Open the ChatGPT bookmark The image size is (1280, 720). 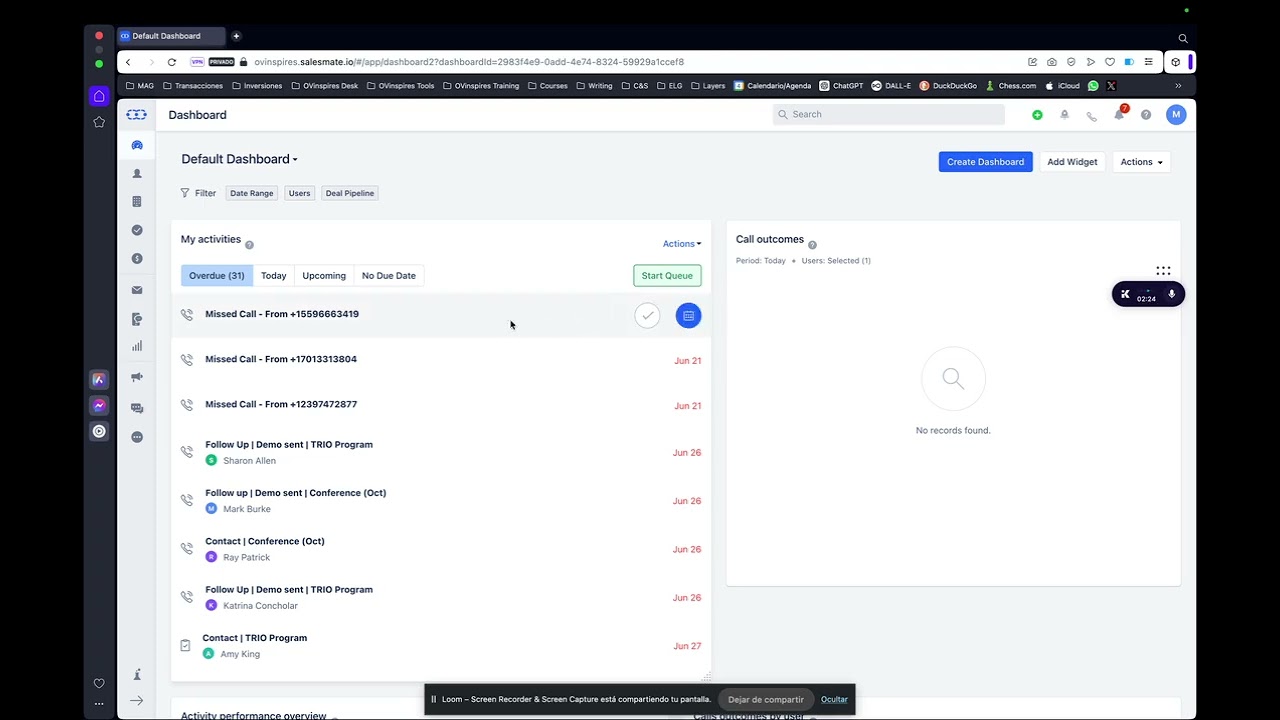click(841, 86)
